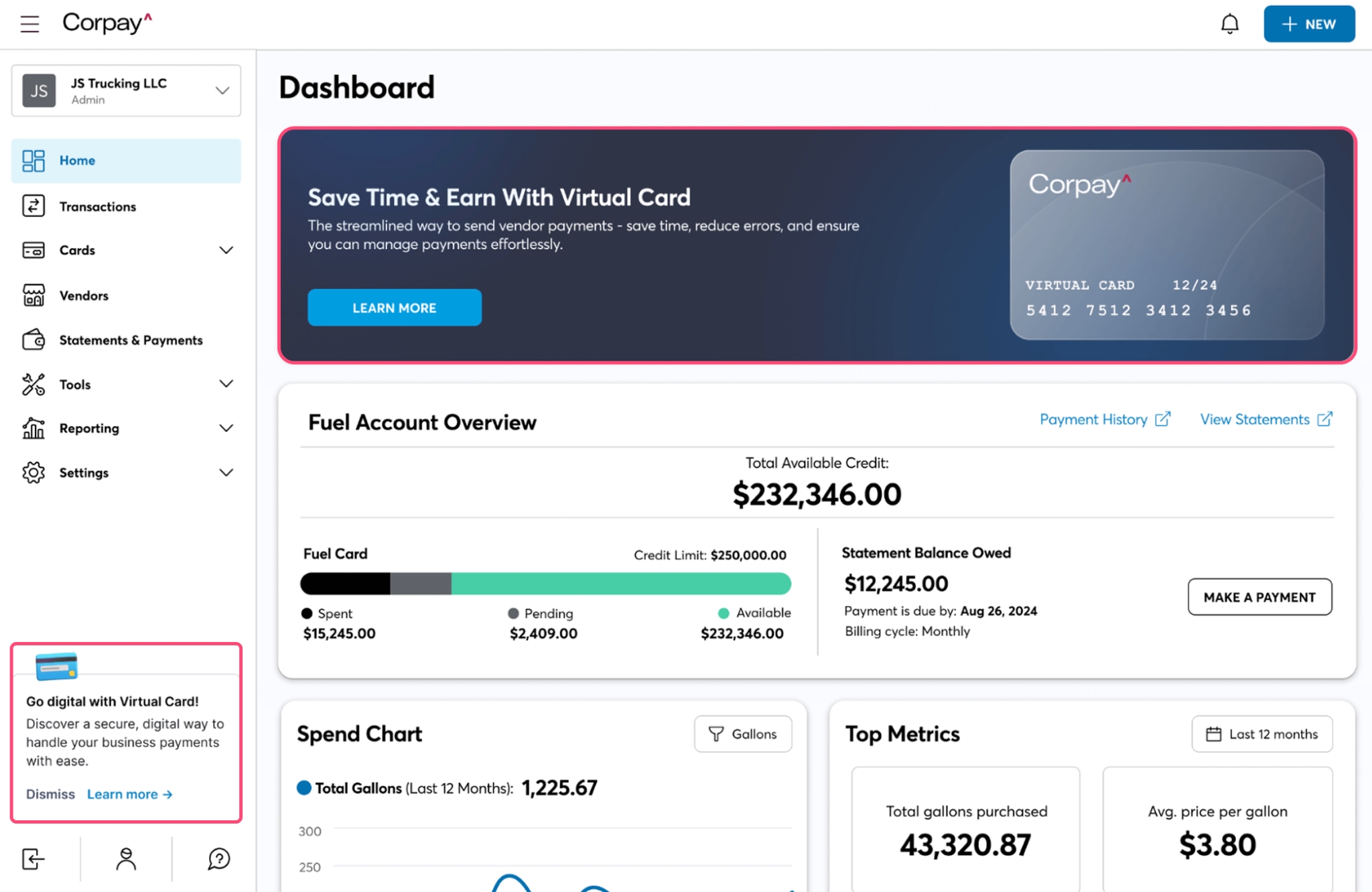Open the Gallons filter dropdown
The width and height of the screenshot is (1372, 892).
tap(743, 734)
